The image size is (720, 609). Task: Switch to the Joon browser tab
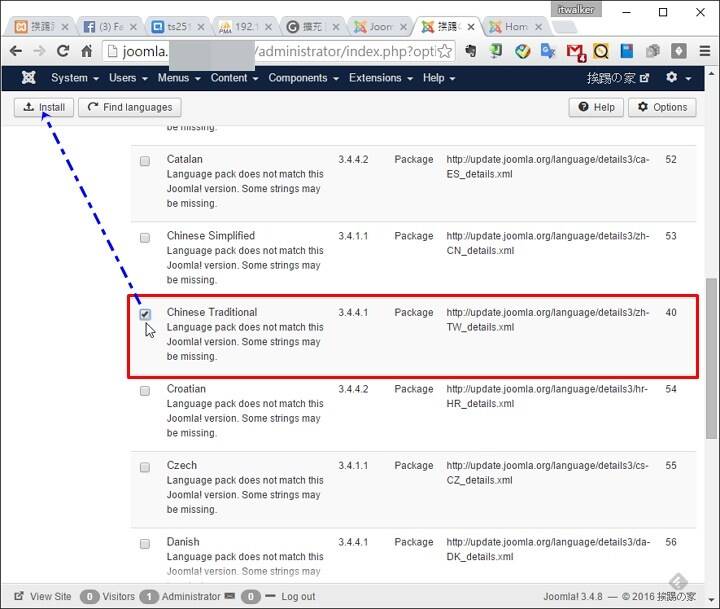point(379,27)
